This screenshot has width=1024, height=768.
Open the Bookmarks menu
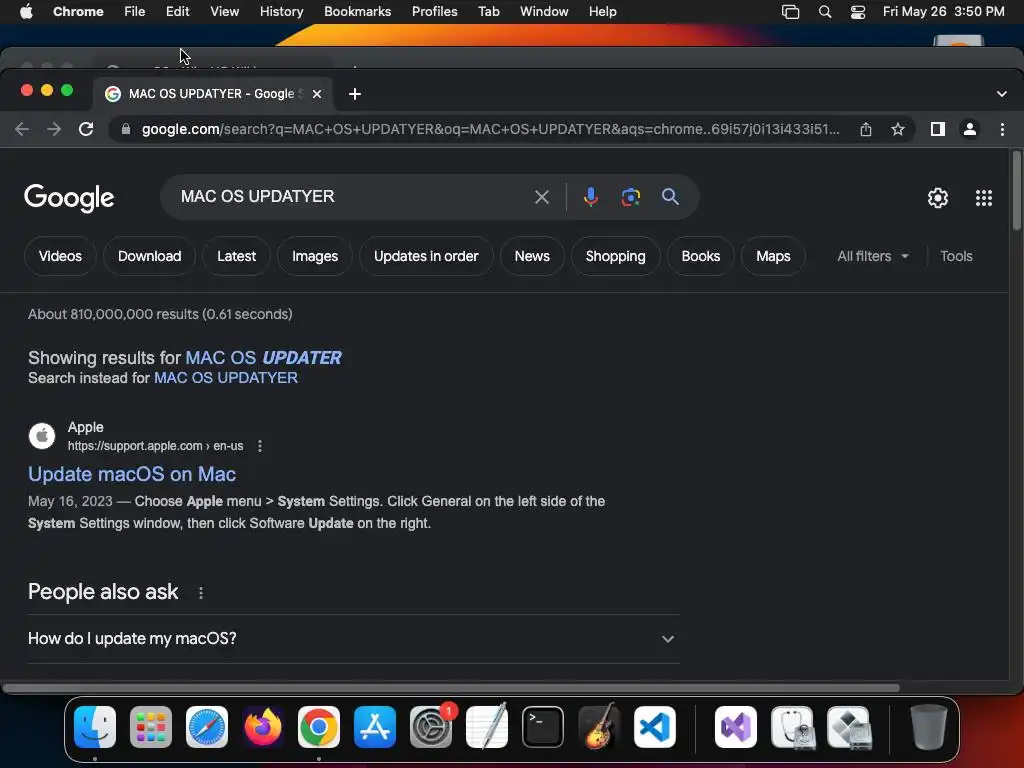[357, 11]
